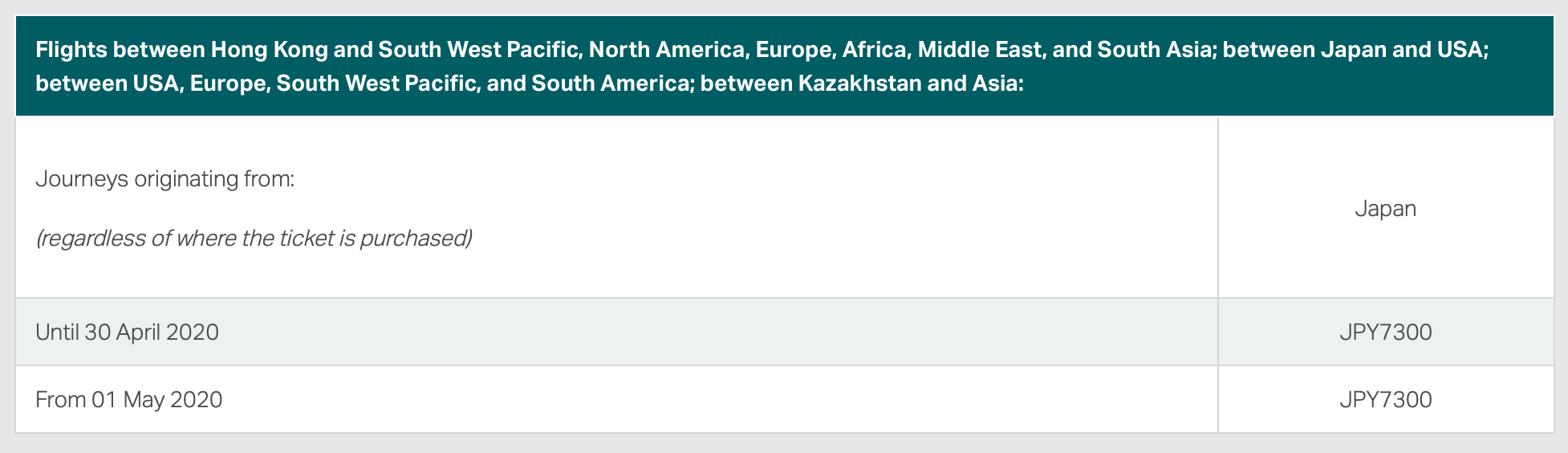This screenshot has height=453, width=1568.
Task: Select the 'Japan' column cell
Action: point(1385,209)
